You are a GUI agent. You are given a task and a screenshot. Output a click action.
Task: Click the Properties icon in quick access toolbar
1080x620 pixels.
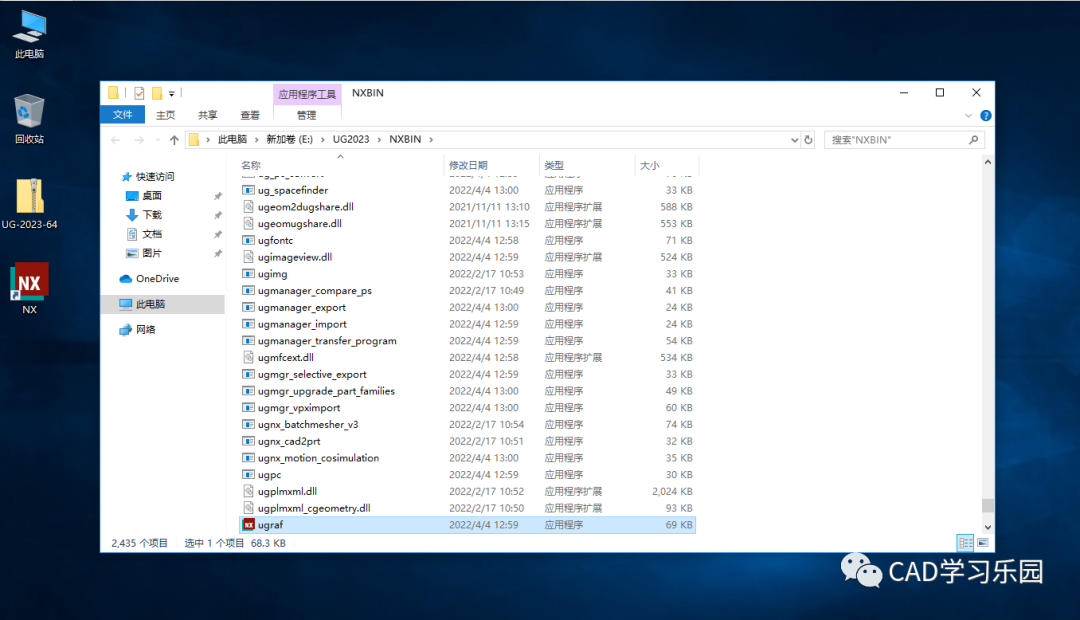[139, 93]
